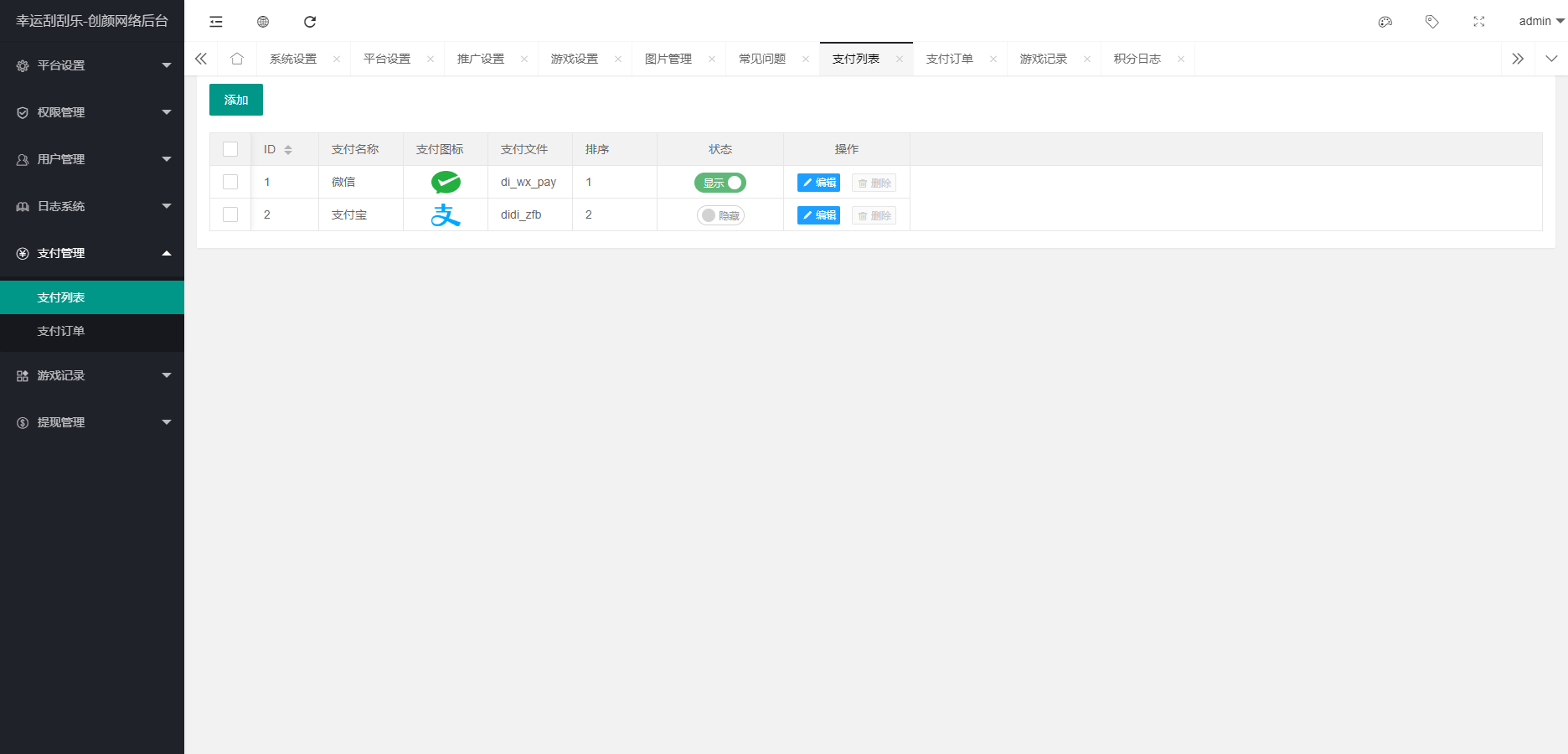Viewport: 1568px width, 754px height.
Task: Close the 游戏记录 tab
Action: (1087, 59)
